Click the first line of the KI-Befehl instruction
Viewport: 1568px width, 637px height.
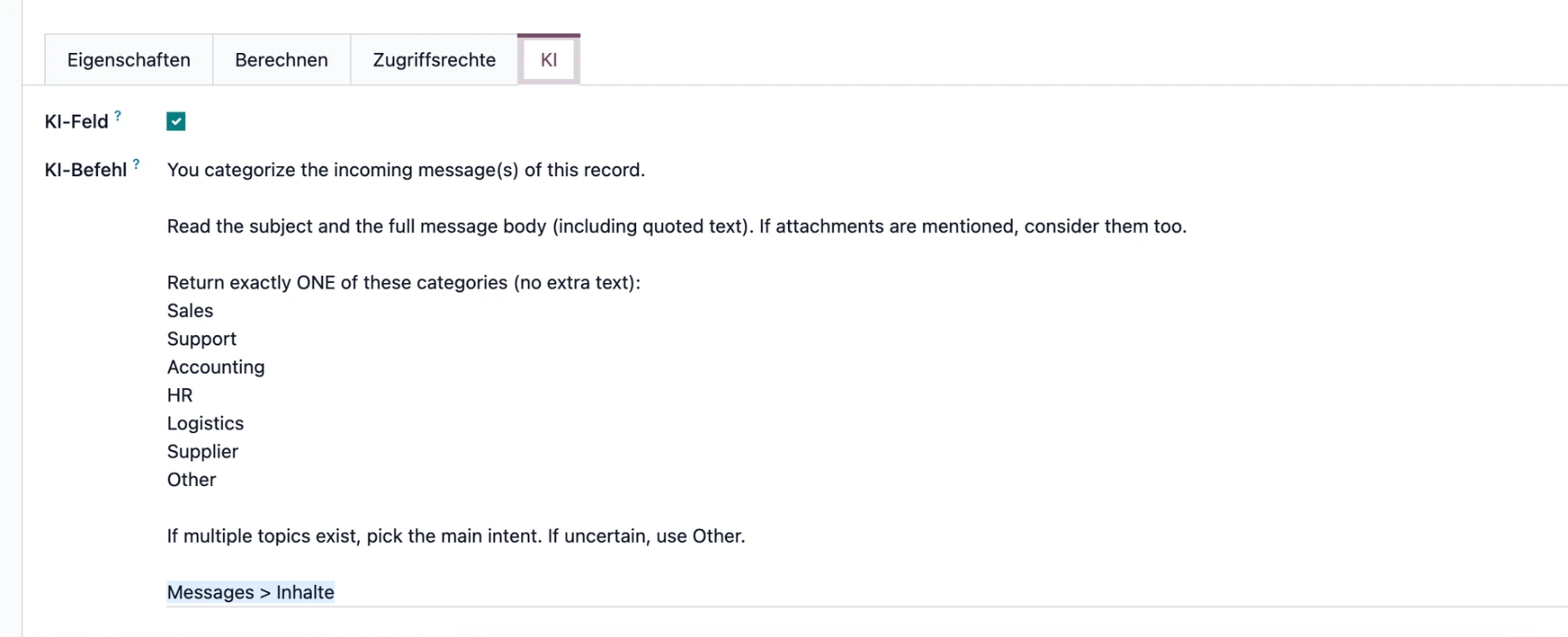pos(404,169)
